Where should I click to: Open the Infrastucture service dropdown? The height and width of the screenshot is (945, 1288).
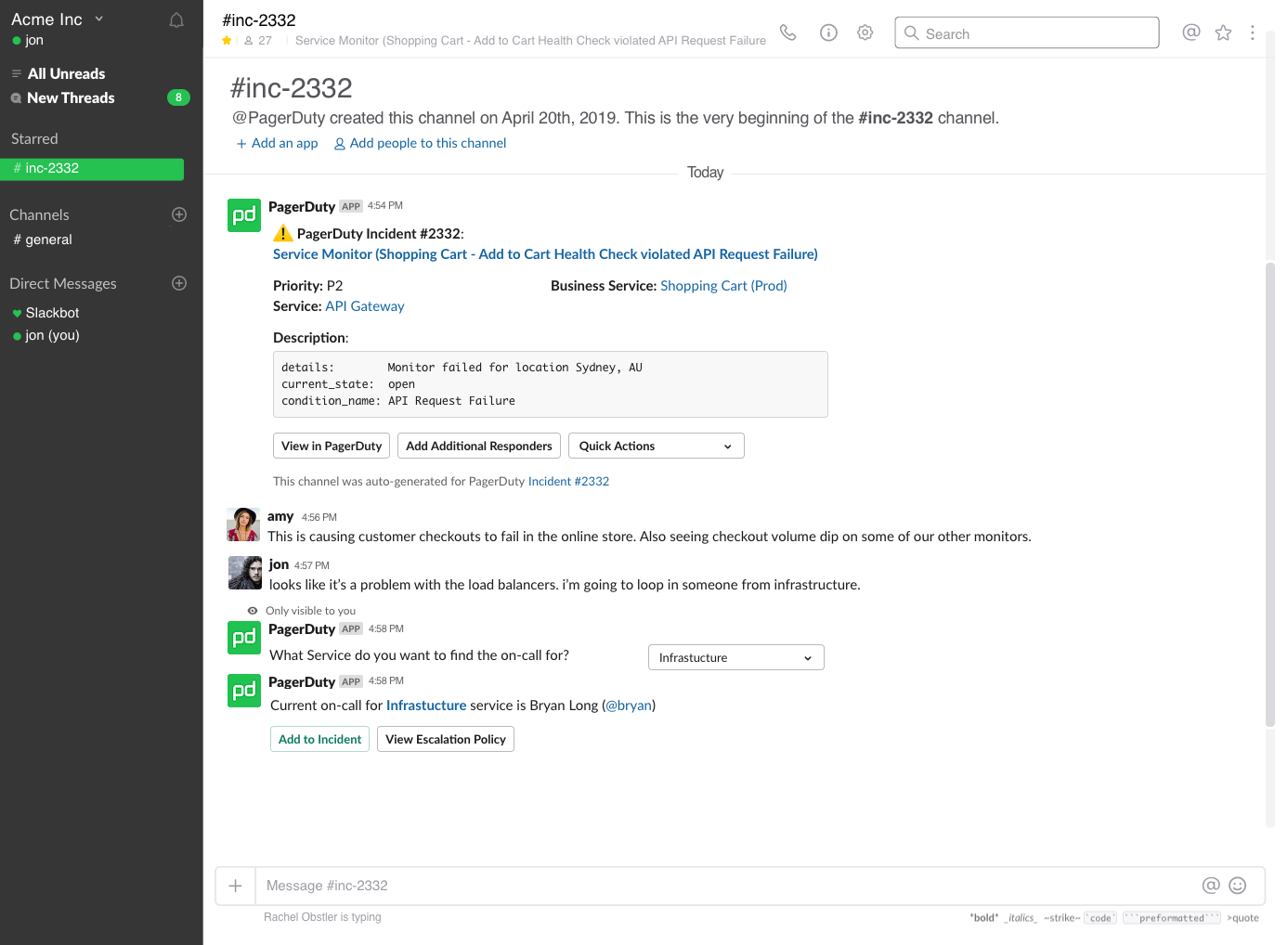pos(735,657)
